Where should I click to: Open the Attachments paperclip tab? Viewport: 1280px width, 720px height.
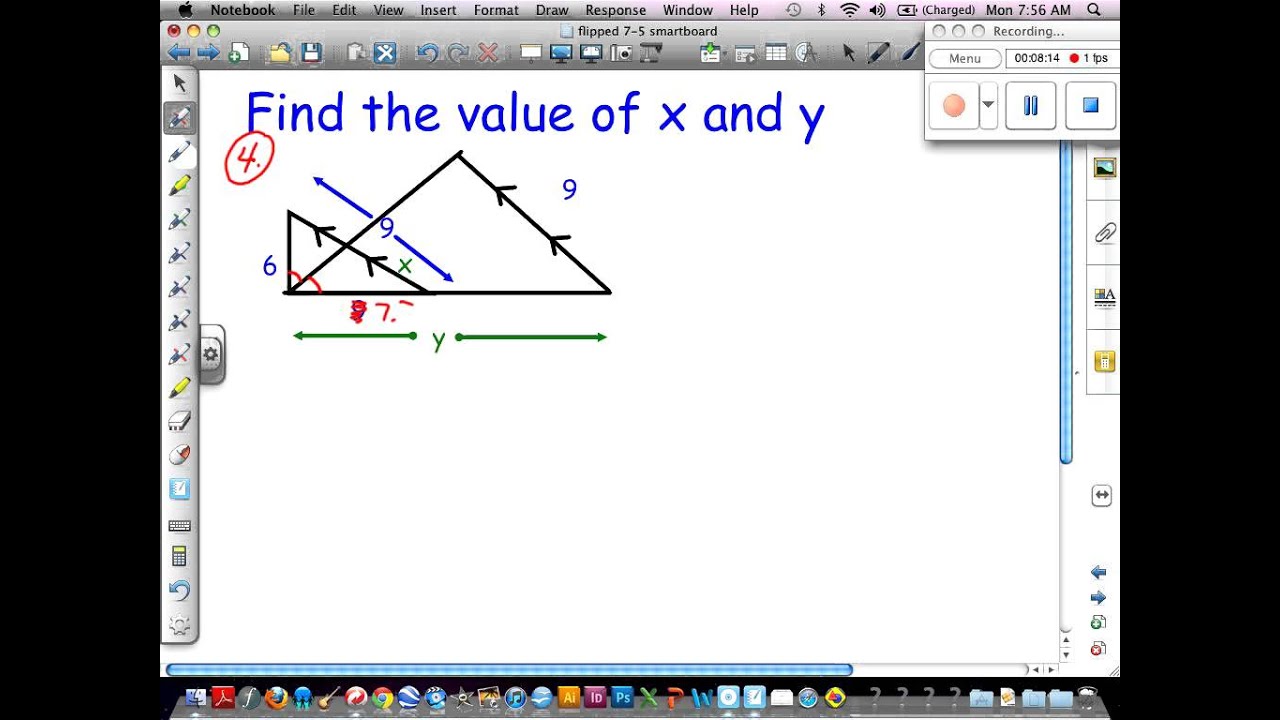point(1104,233)
